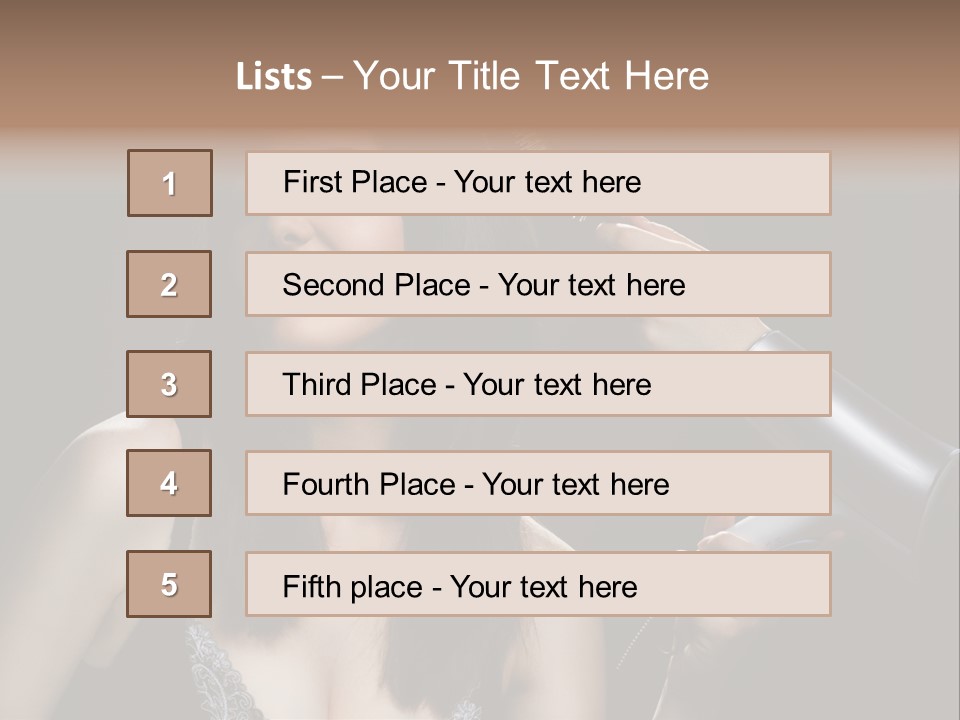Select the number 4 box
This screenshot has height=720, width=960.
169,483
